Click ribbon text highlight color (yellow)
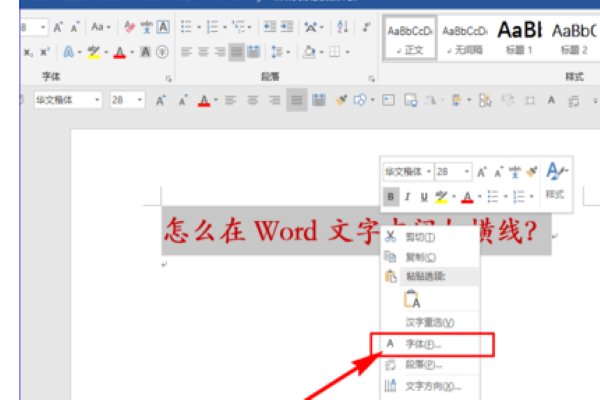 (x=93, y=52)
